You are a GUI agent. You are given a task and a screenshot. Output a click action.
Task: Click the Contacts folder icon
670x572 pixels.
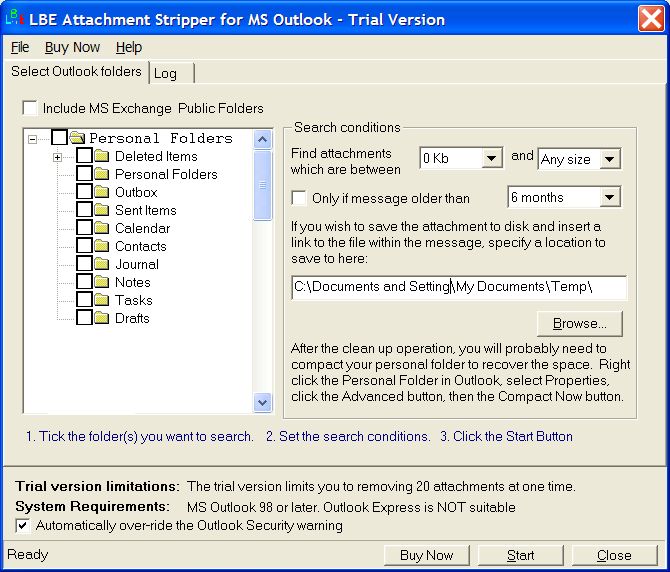tap(102, 246)
